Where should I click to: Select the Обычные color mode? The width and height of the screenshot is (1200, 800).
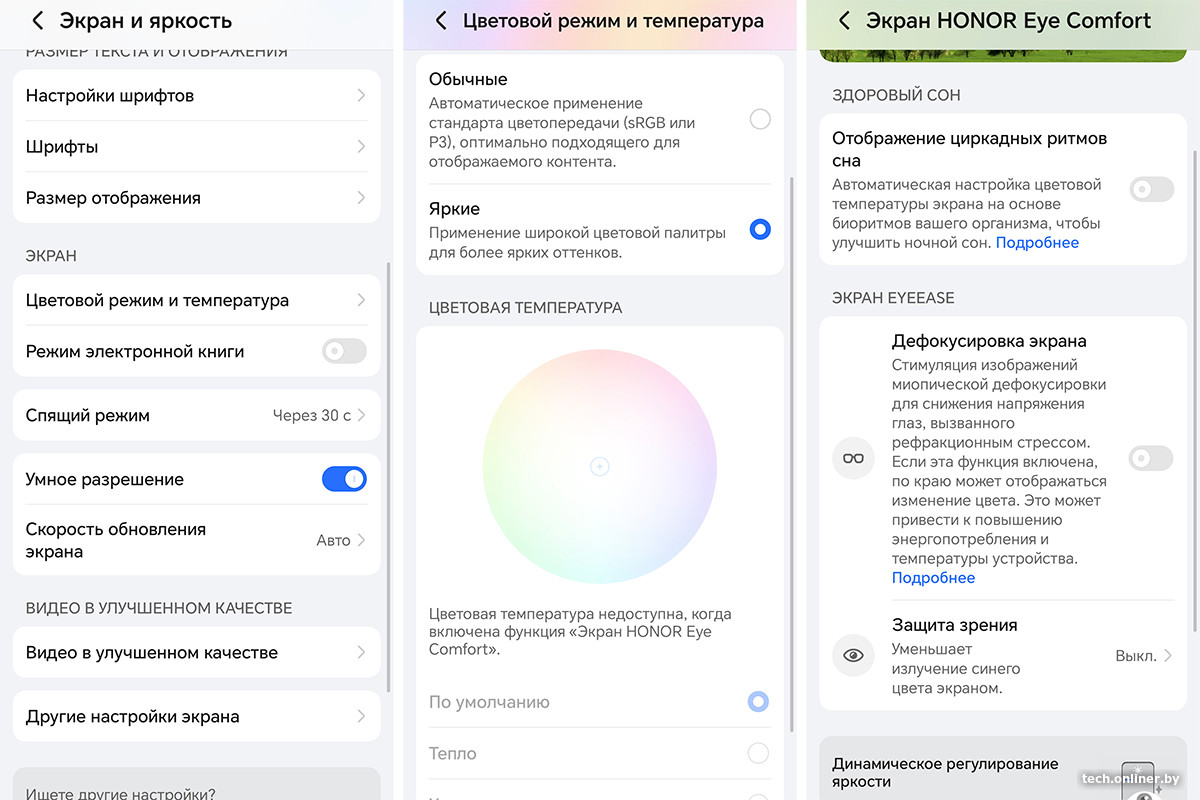[760, 120]
